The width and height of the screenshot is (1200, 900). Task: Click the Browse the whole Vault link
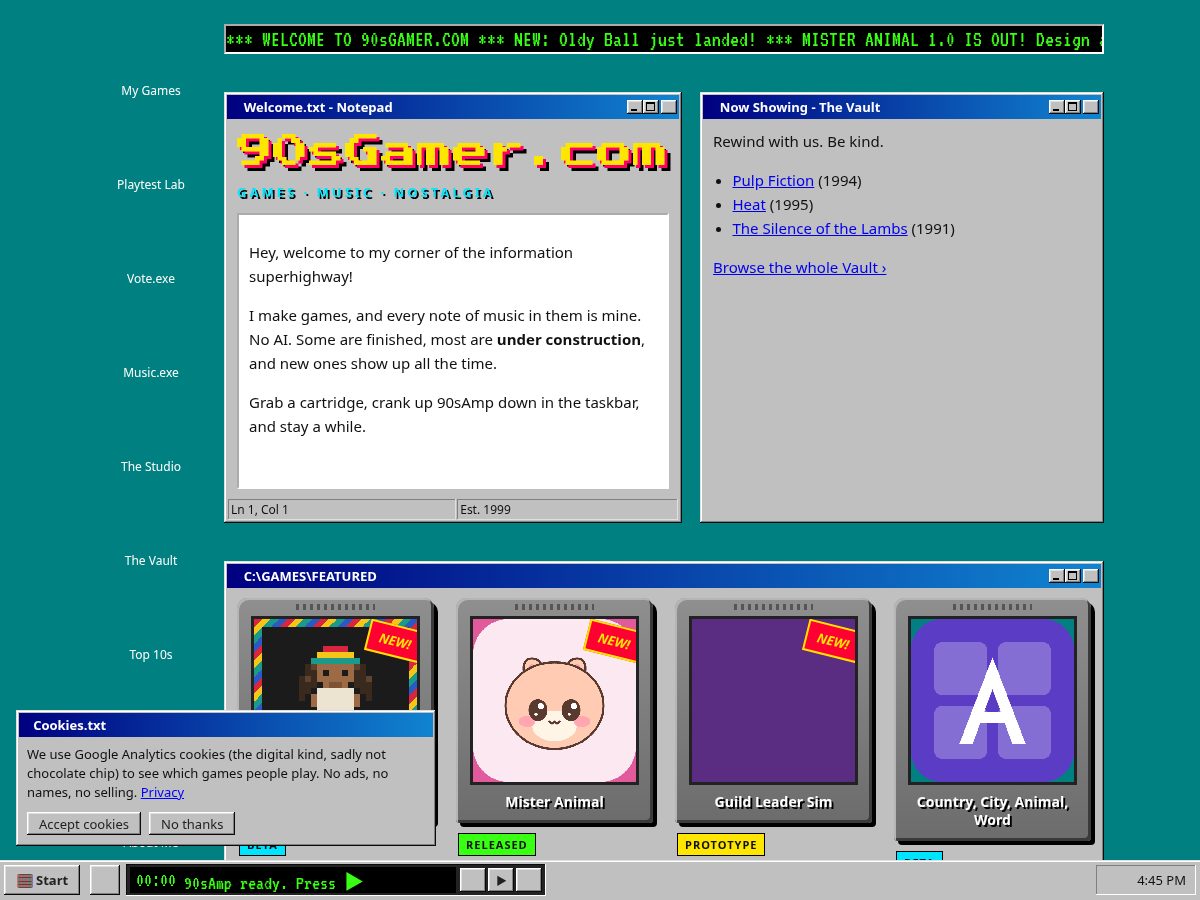coord(799,267)
